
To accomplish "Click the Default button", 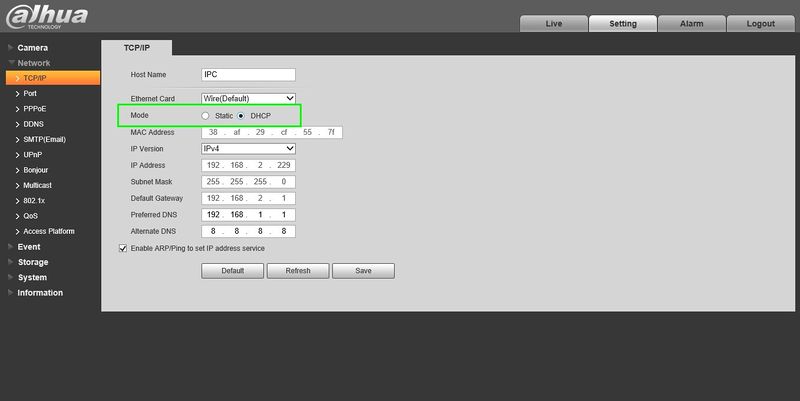I will coord(233,271).
